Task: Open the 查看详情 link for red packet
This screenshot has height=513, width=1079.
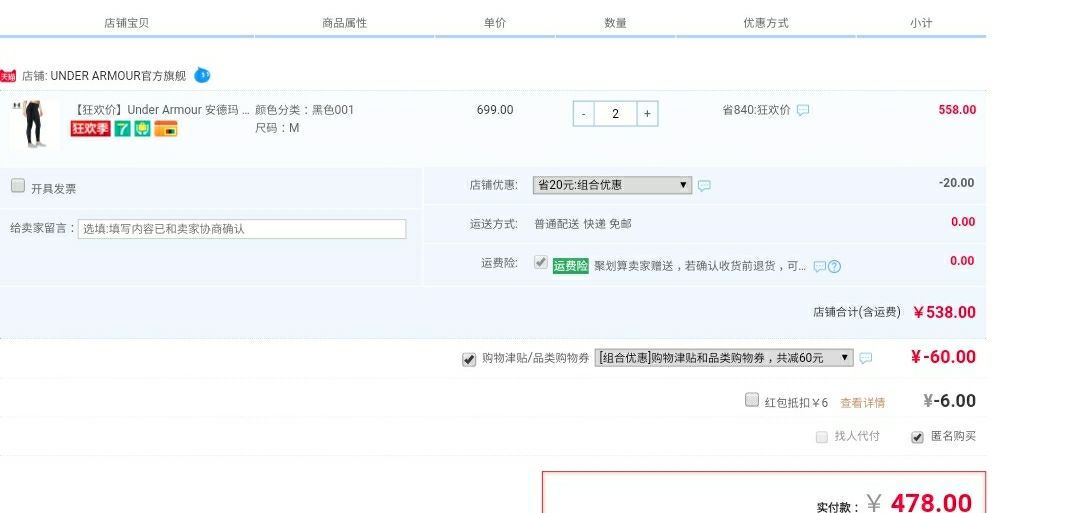Action: coord(862,403)
